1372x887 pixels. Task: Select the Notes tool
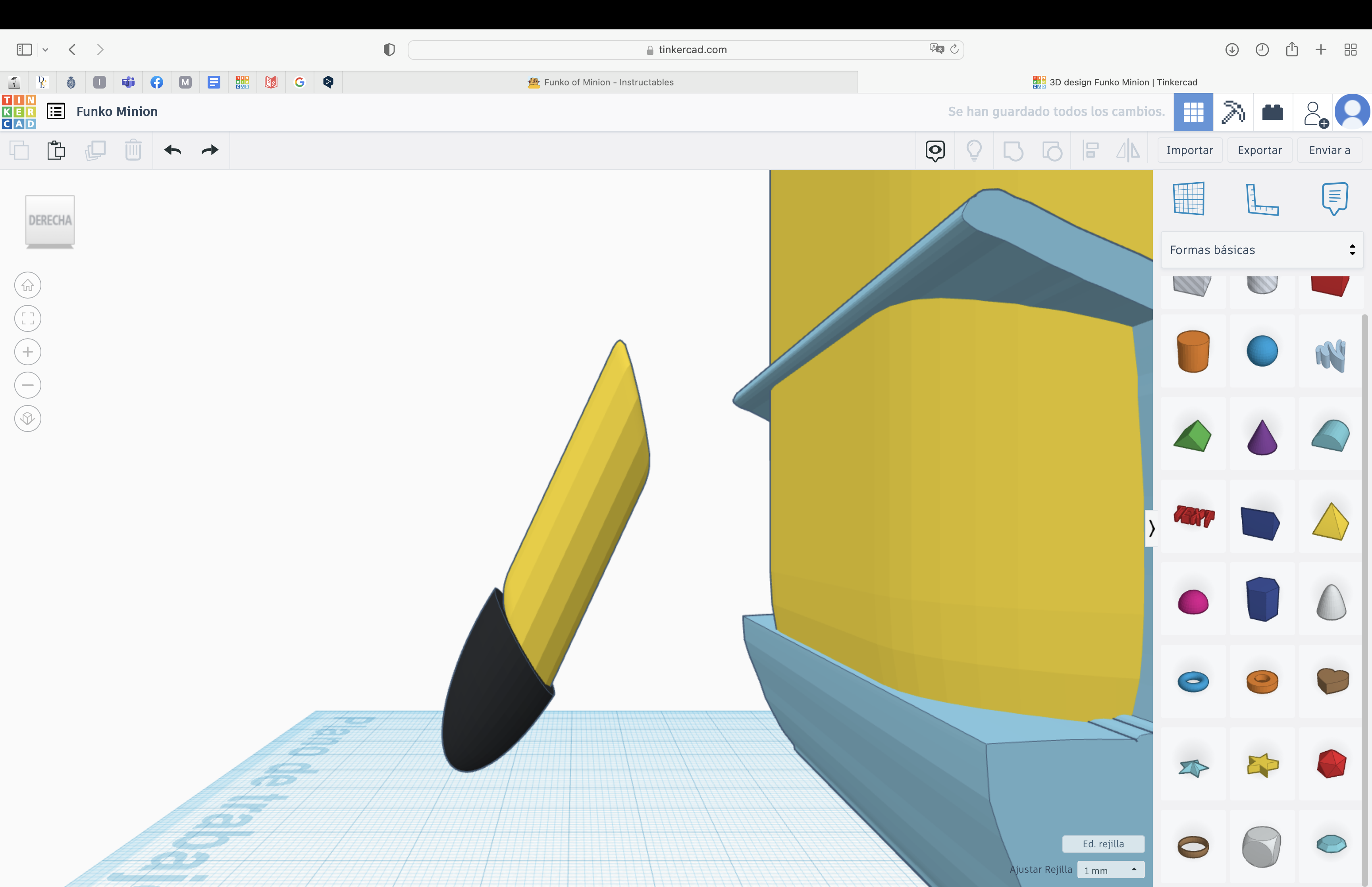[x=1335, y=199]
